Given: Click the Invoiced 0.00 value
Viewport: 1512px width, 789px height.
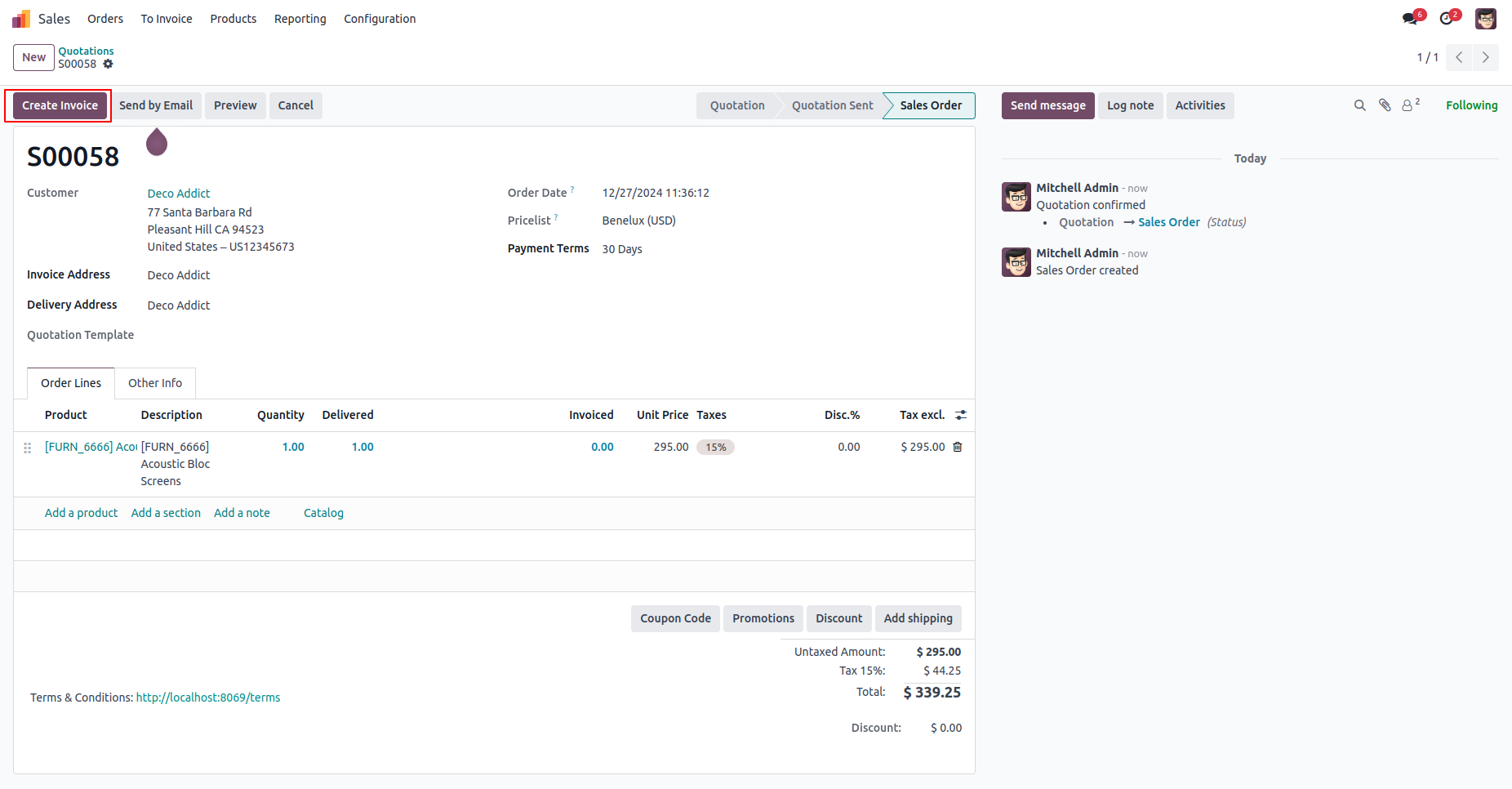Looking at the screenshot, I should click(x=603, y=447).
